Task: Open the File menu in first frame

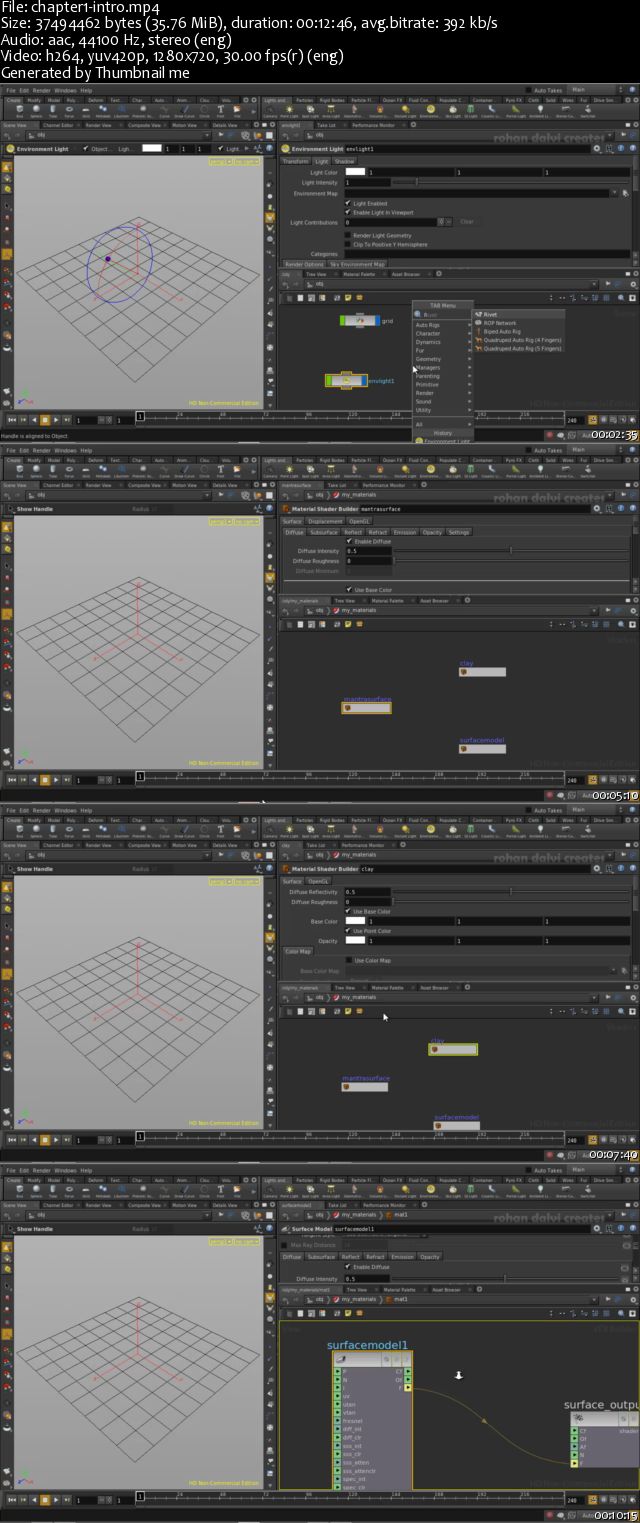Action: tap(11, 90)
